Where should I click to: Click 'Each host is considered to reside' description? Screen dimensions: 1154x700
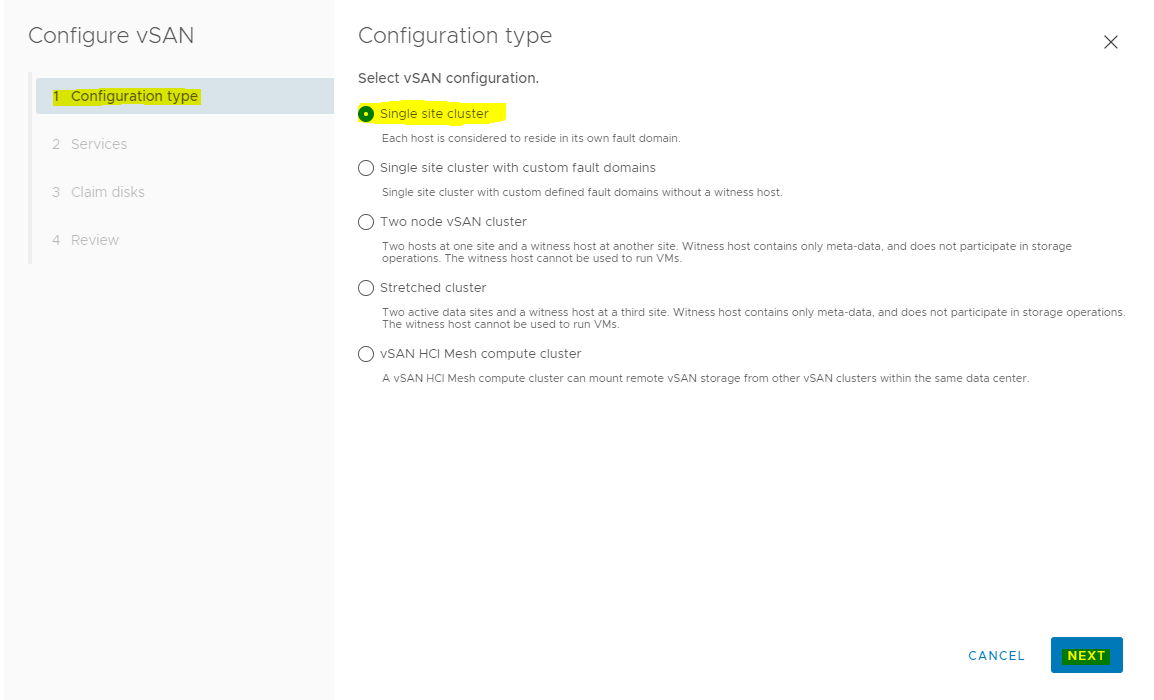[x=531, y=138]
